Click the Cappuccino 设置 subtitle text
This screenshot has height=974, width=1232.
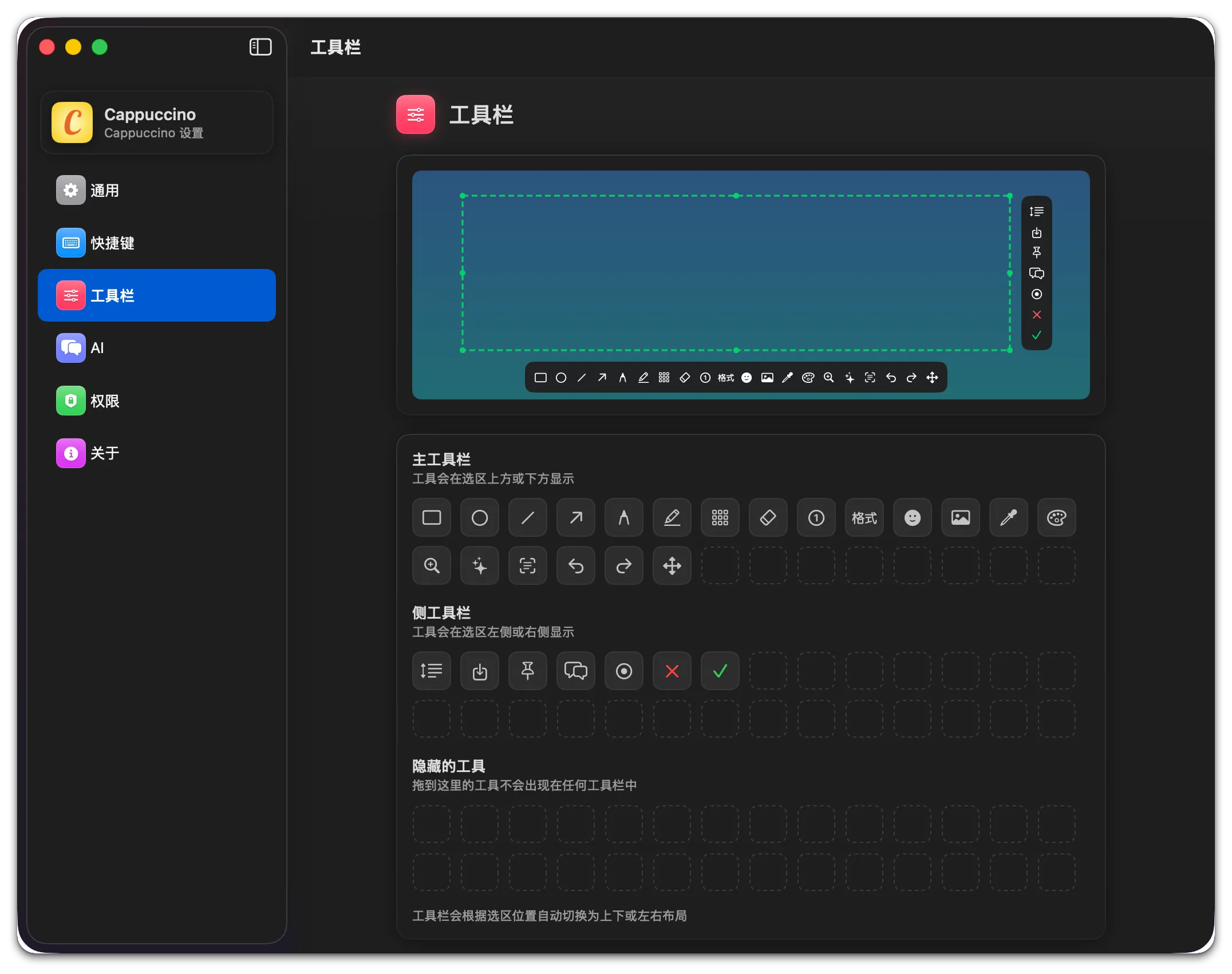point(154,133)
